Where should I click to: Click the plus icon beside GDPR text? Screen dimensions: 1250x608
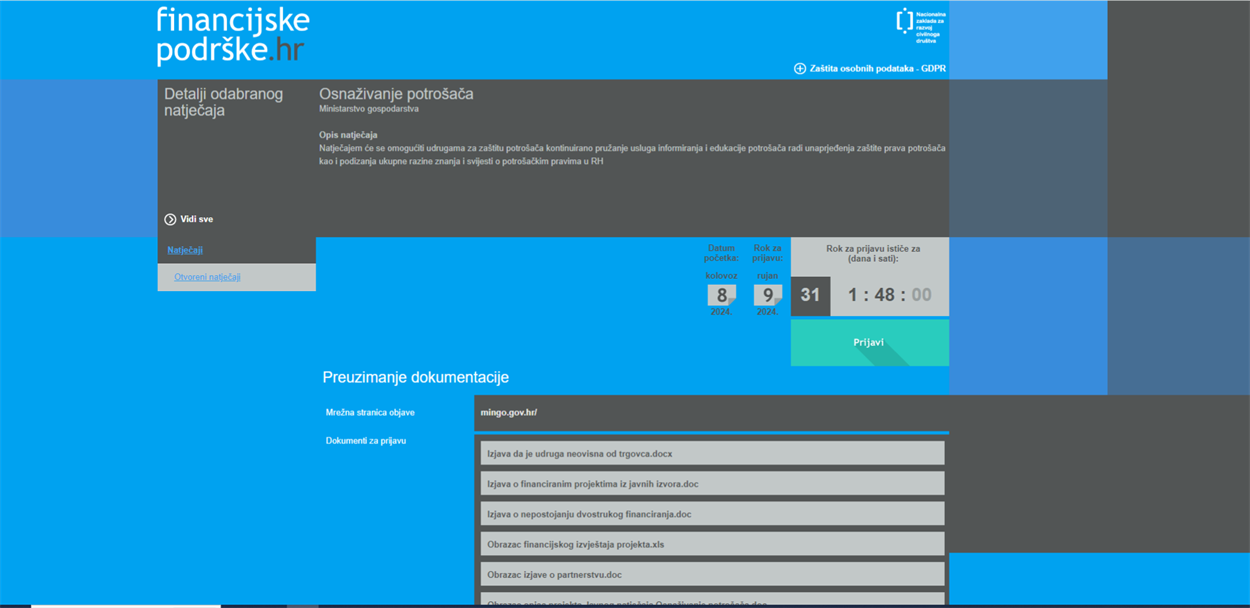pyautogui.click(x=800, y=69)
